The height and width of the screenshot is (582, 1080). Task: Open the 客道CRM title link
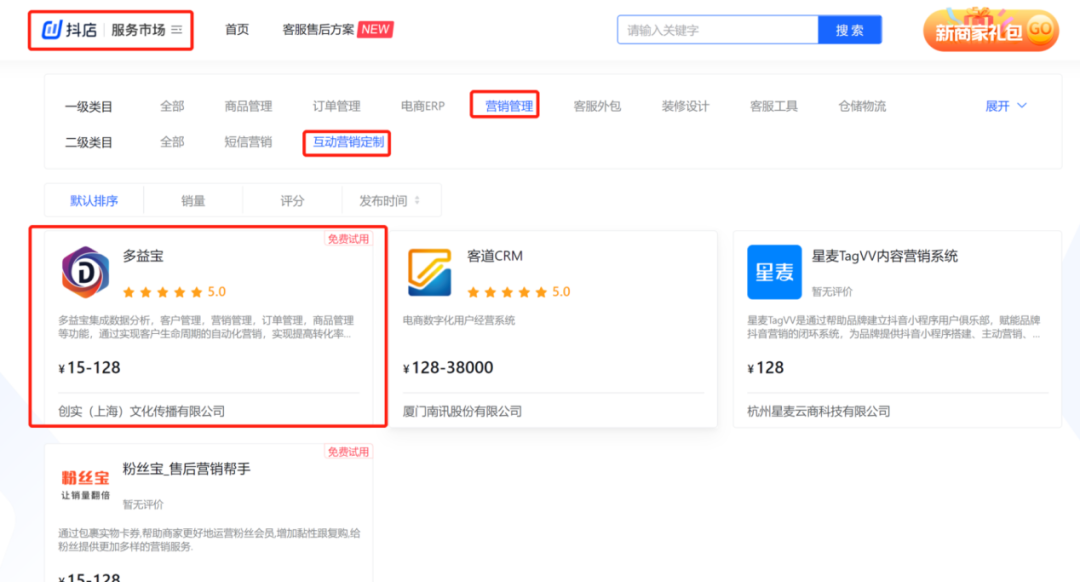pos(495,256)
